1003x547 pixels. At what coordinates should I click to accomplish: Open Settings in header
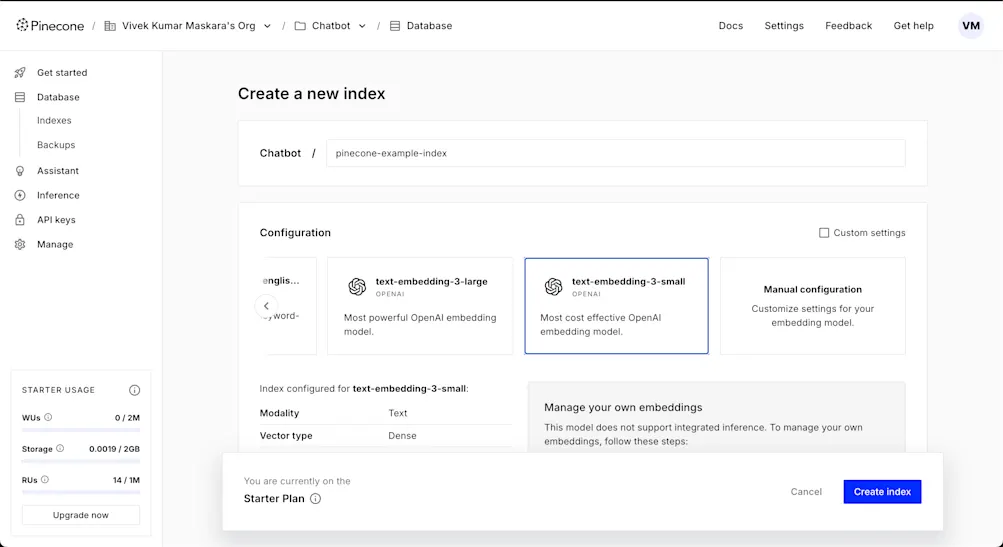pyautogui.click(x=784, y=26)
